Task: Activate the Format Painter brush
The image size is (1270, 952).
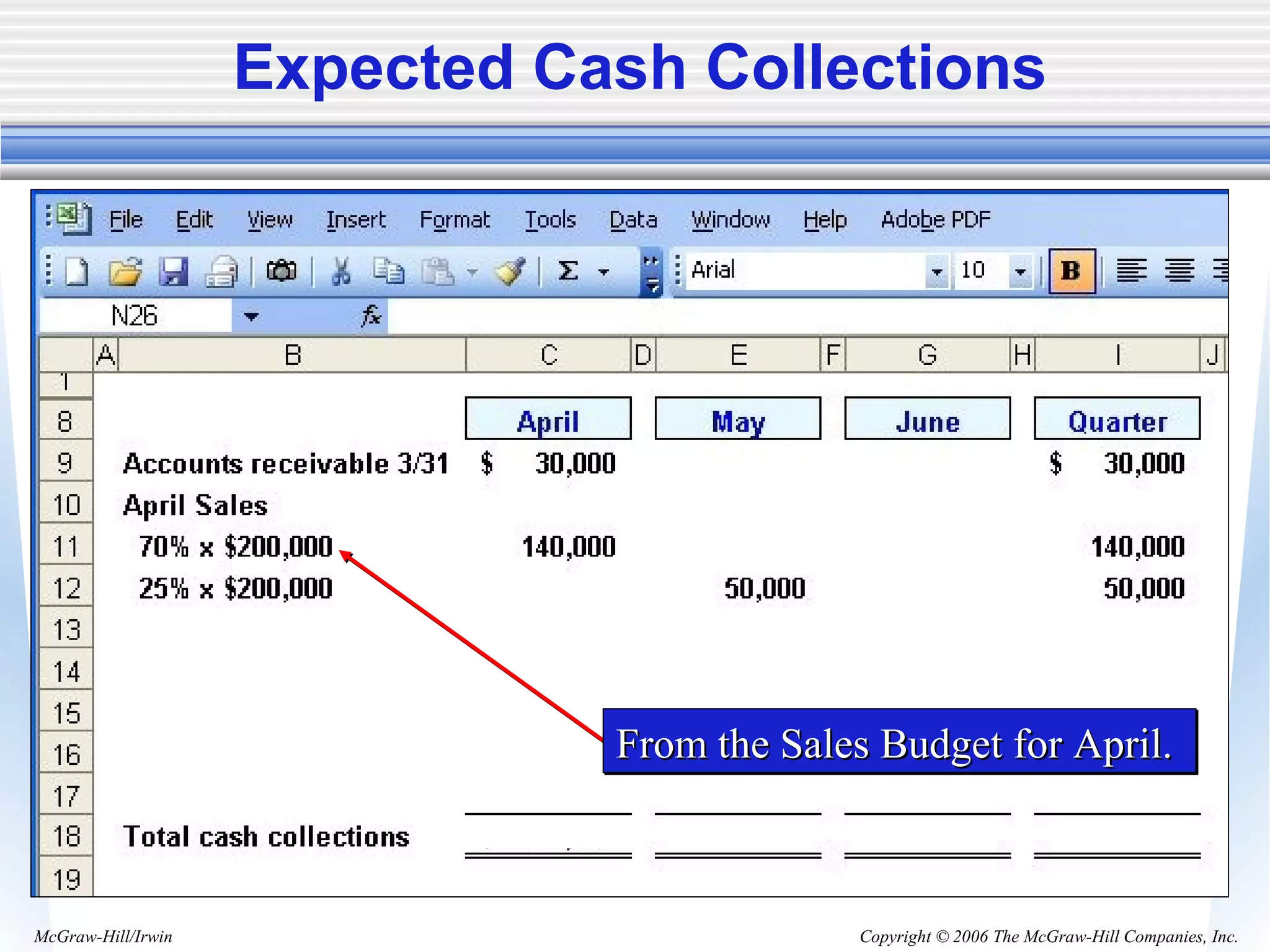Action: [x=510, y=271]
